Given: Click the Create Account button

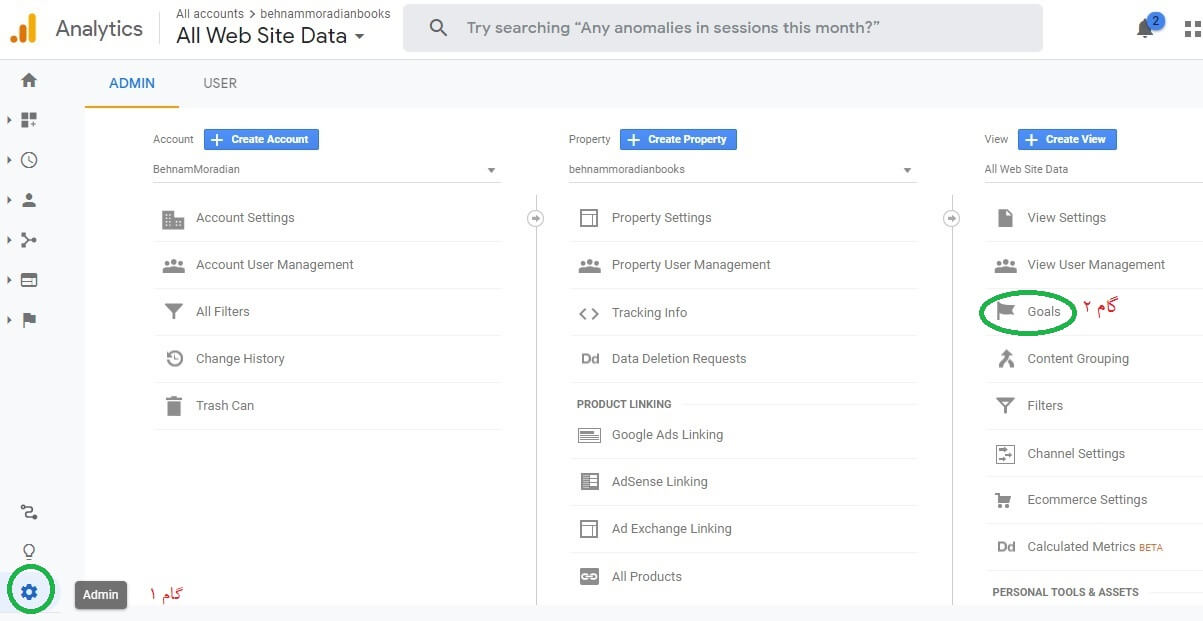Looking at the screenshot, I should coord(261,139).
